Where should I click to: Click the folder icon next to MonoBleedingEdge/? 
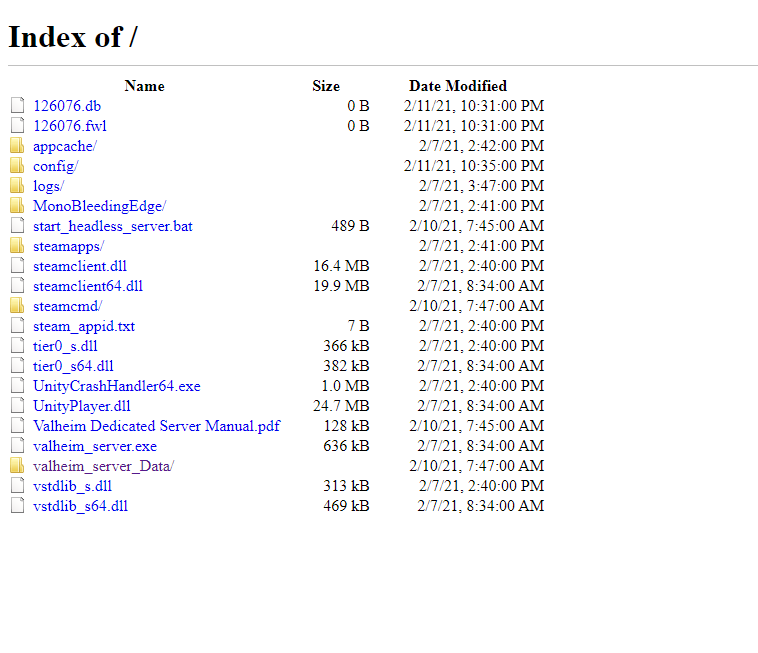[x=17, y=205]
